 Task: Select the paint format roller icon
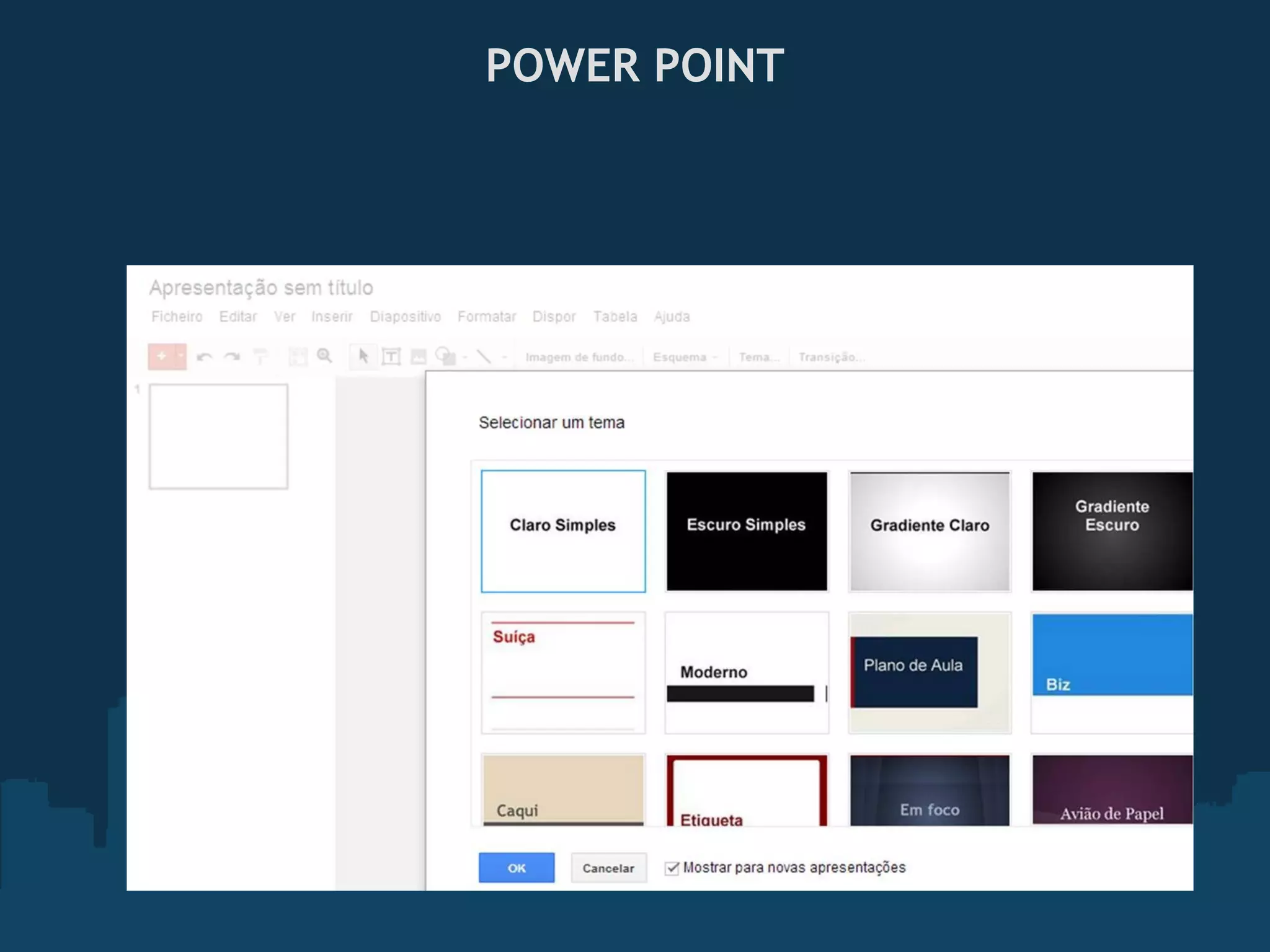click(x=260, y=357)
